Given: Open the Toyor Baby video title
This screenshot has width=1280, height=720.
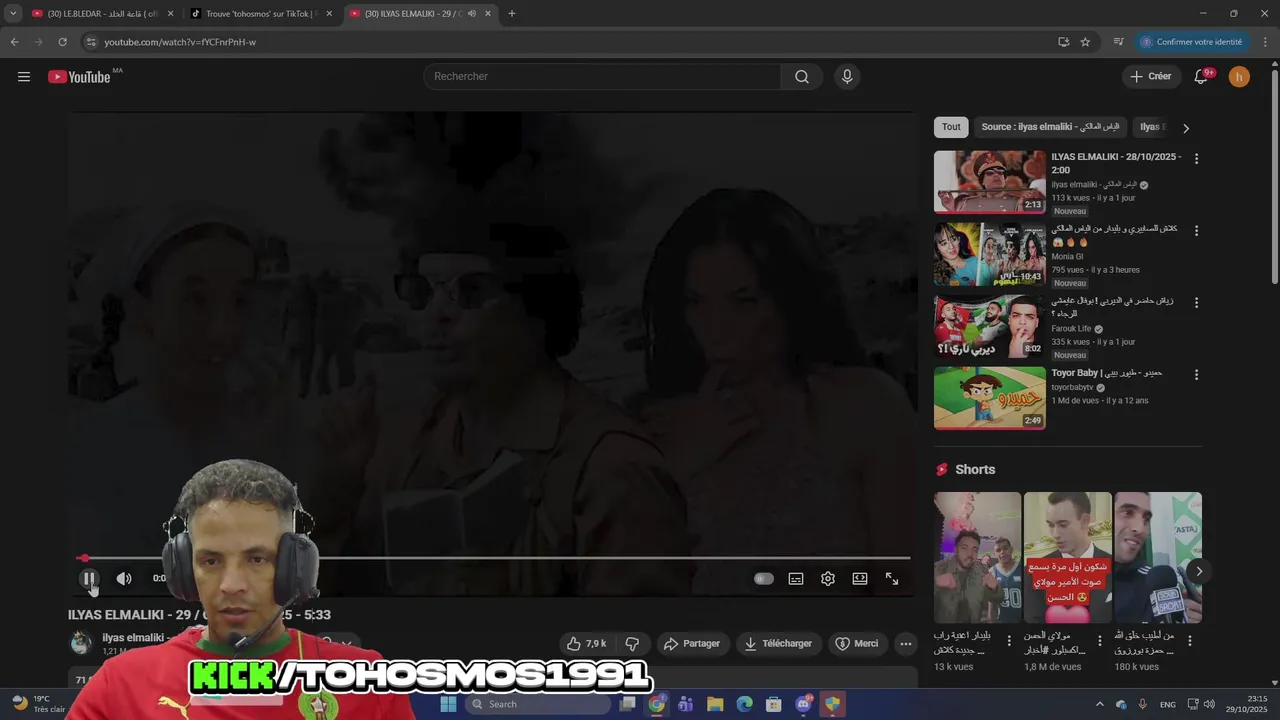Looking at the screenshot, I should tap(1107, 373).
